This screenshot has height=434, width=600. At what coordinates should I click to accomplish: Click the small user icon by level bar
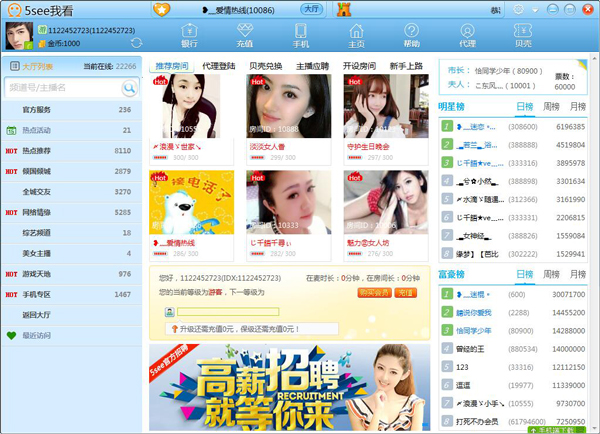point(170,312)
